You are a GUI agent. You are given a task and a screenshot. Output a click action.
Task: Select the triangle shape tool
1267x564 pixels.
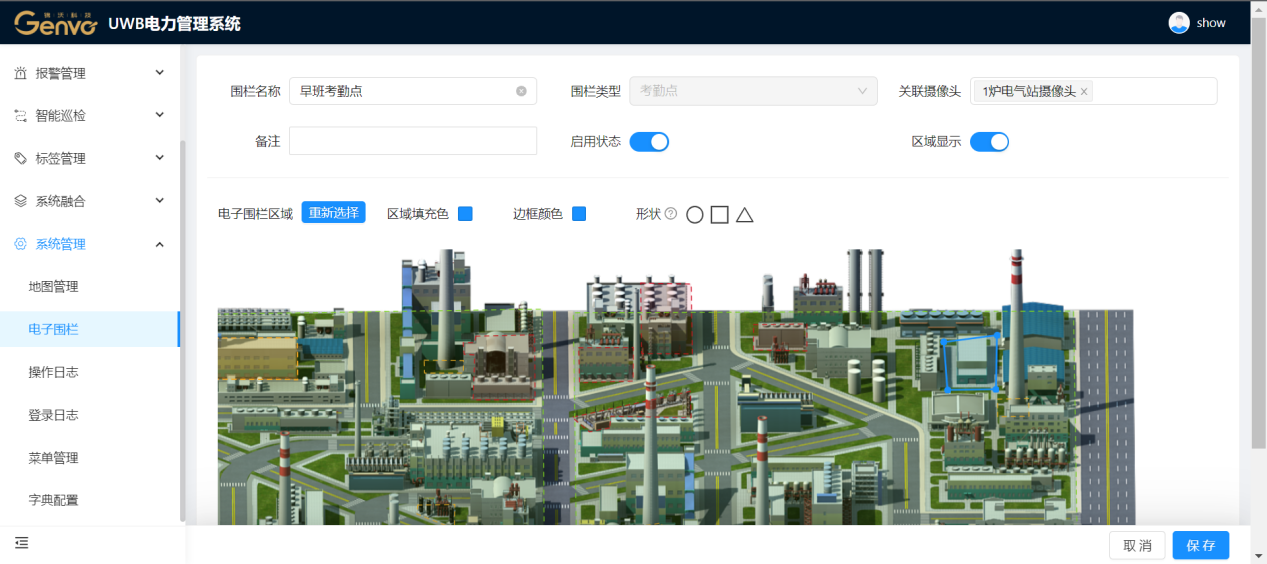point(745,214)
